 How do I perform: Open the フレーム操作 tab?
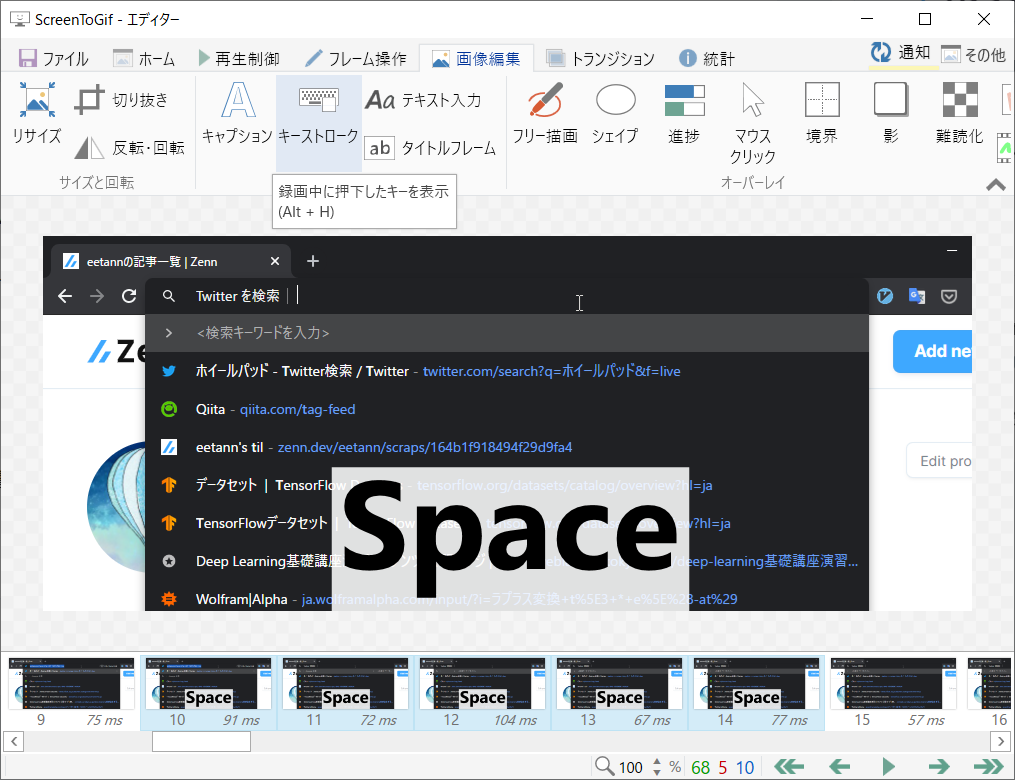click(x=355, y=59)
